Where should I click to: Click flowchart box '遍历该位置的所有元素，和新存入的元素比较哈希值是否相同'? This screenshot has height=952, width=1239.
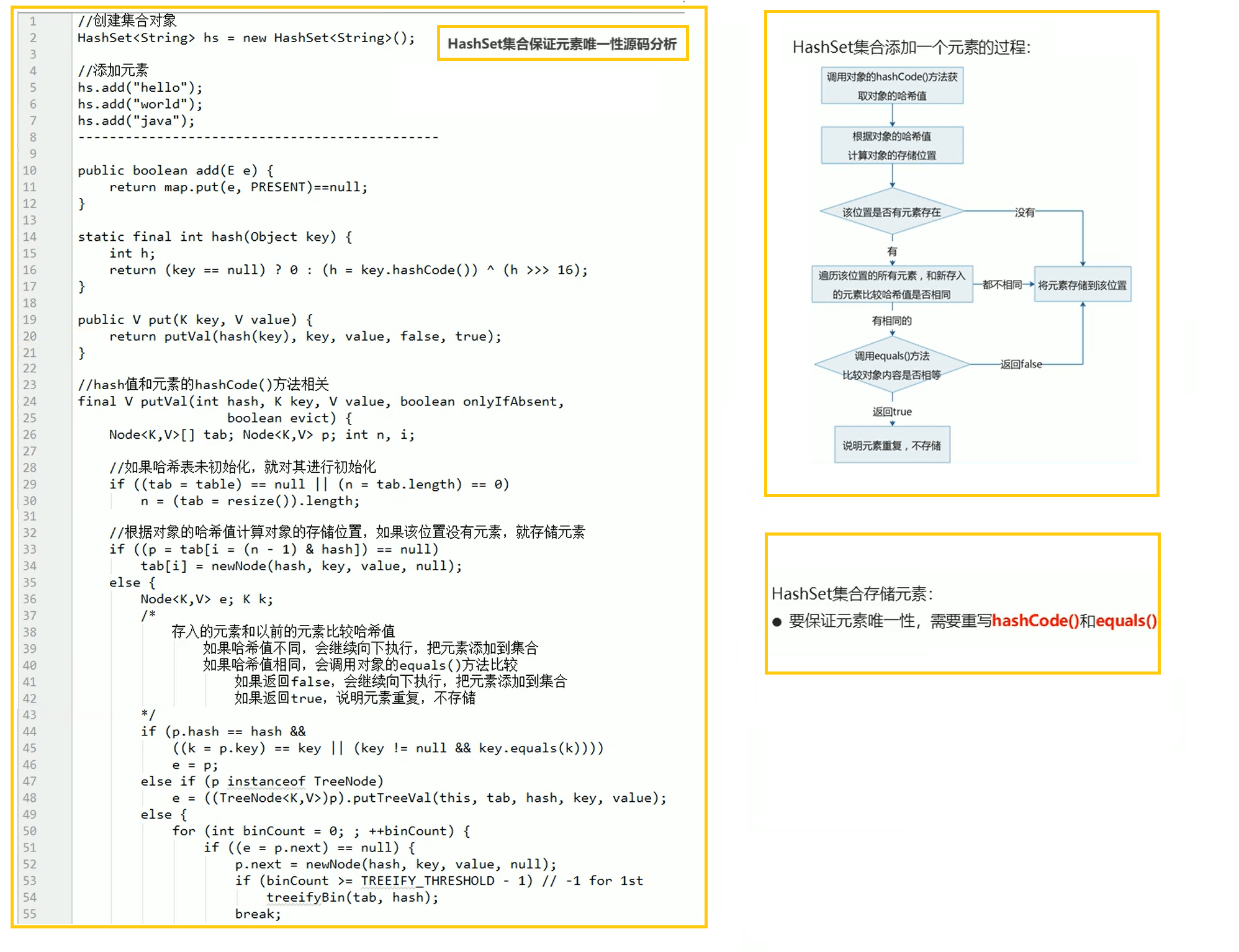892,285
